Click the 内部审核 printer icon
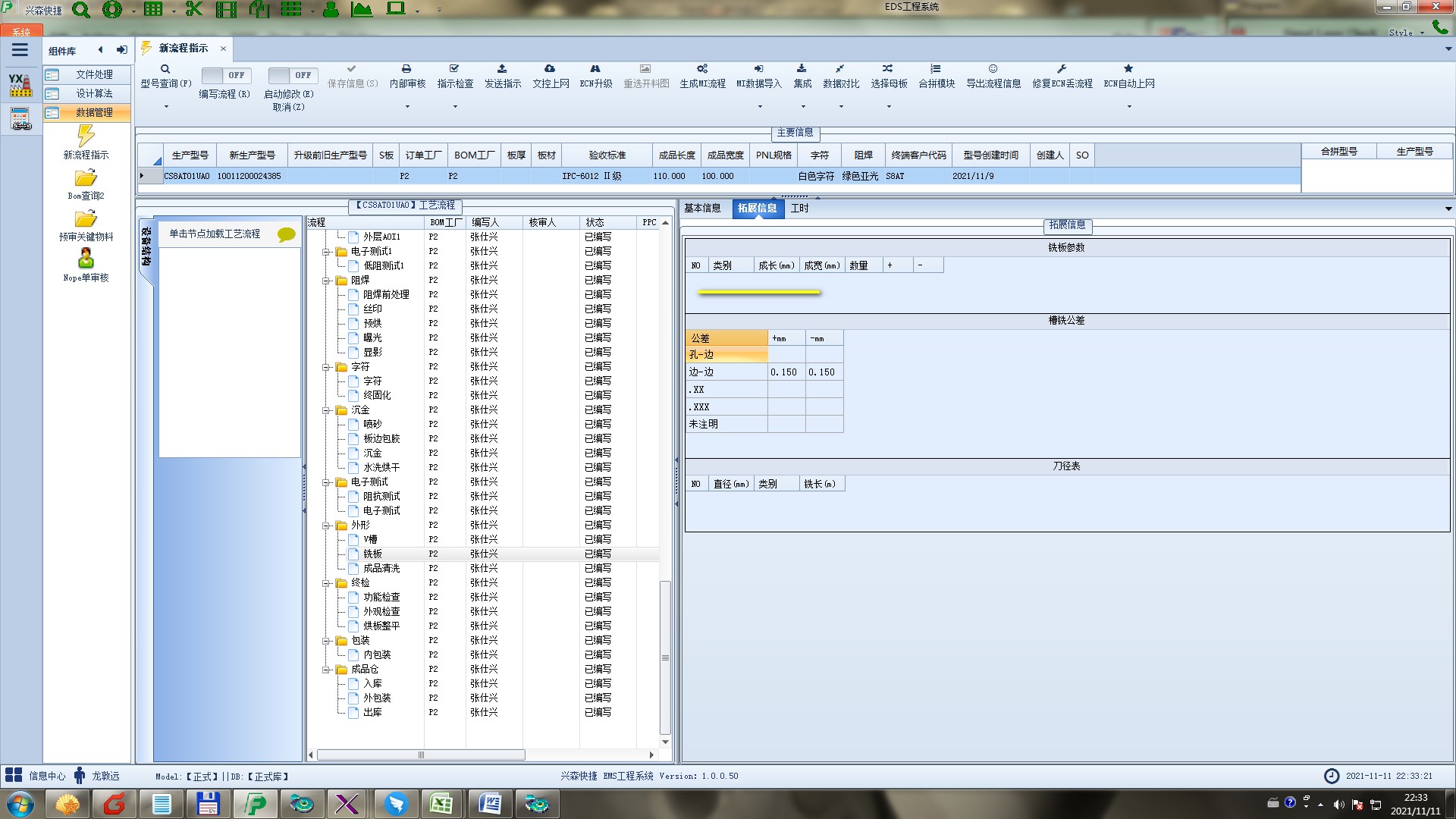 (x=406, y=69)
